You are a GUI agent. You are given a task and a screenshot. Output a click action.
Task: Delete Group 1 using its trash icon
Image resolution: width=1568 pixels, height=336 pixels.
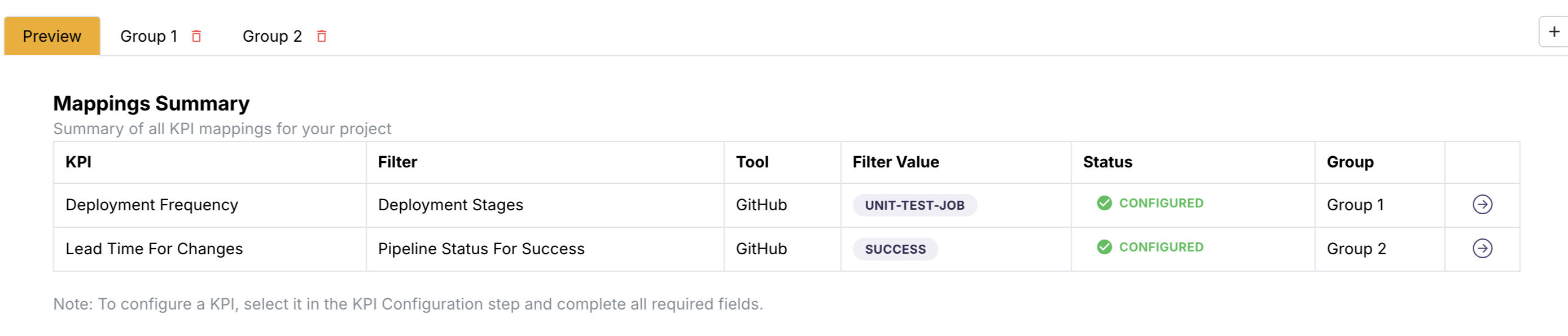pyautogui.click(x=196, y=37)
